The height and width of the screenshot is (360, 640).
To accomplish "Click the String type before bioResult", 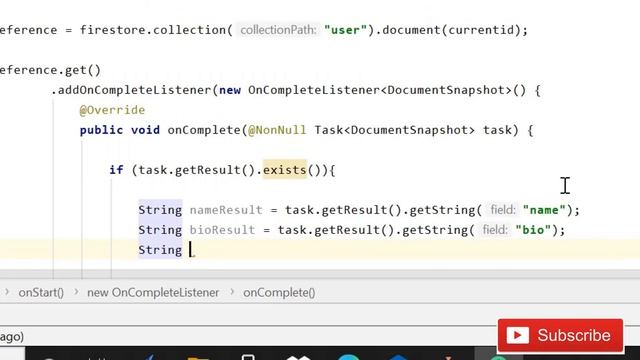I will click(160, 230).
